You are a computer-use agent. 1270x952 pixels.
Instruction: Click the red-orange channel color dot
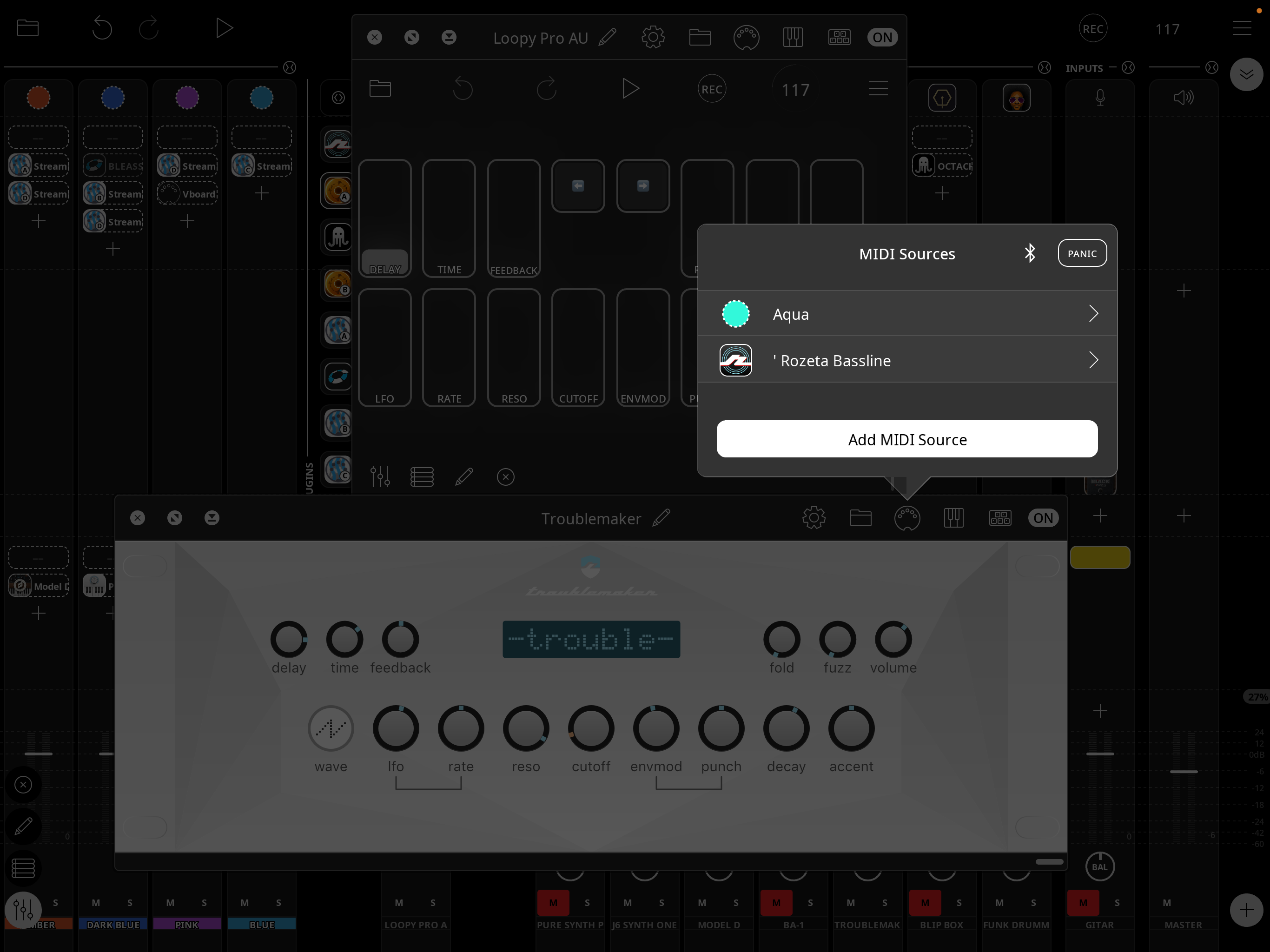pos(39,98)
